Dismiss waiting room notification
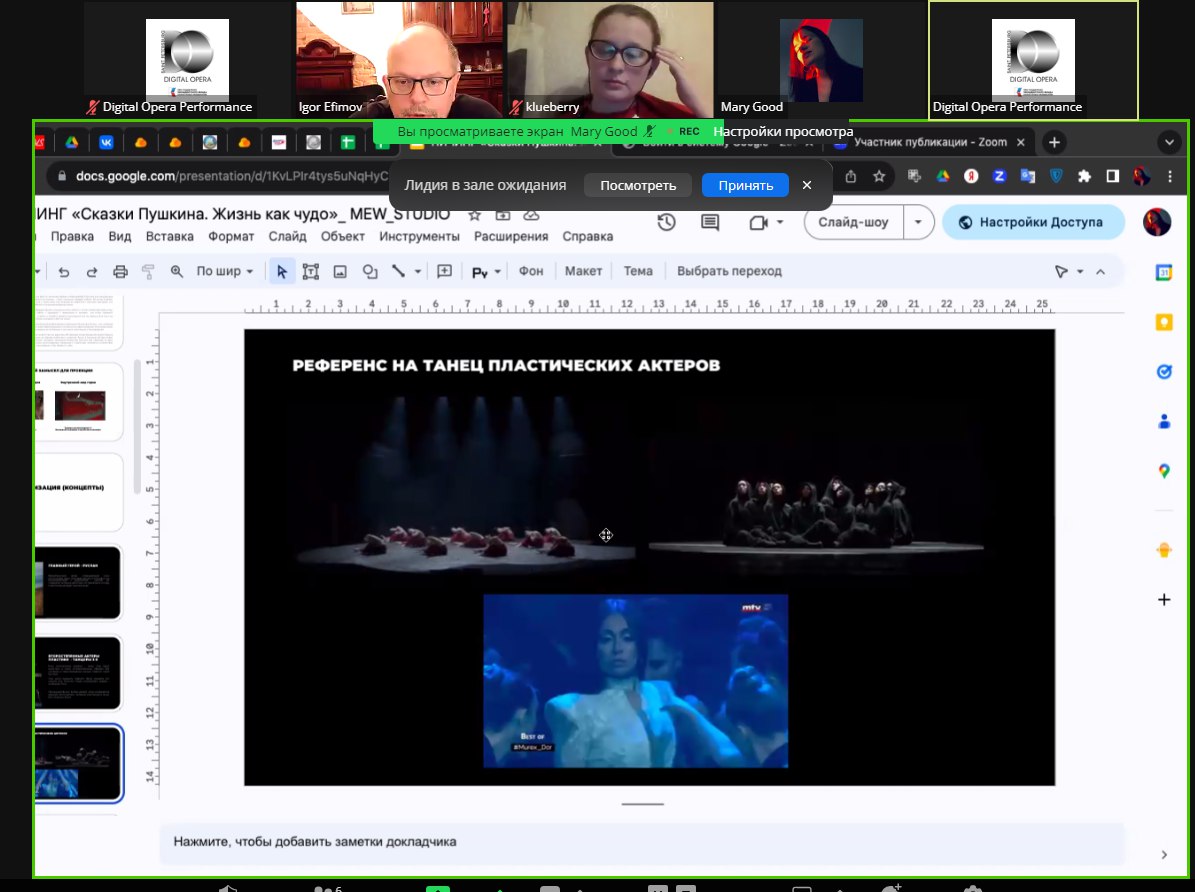Image resolution: width=1195 pixels, height=892 pixels. [x=806, y=185]
